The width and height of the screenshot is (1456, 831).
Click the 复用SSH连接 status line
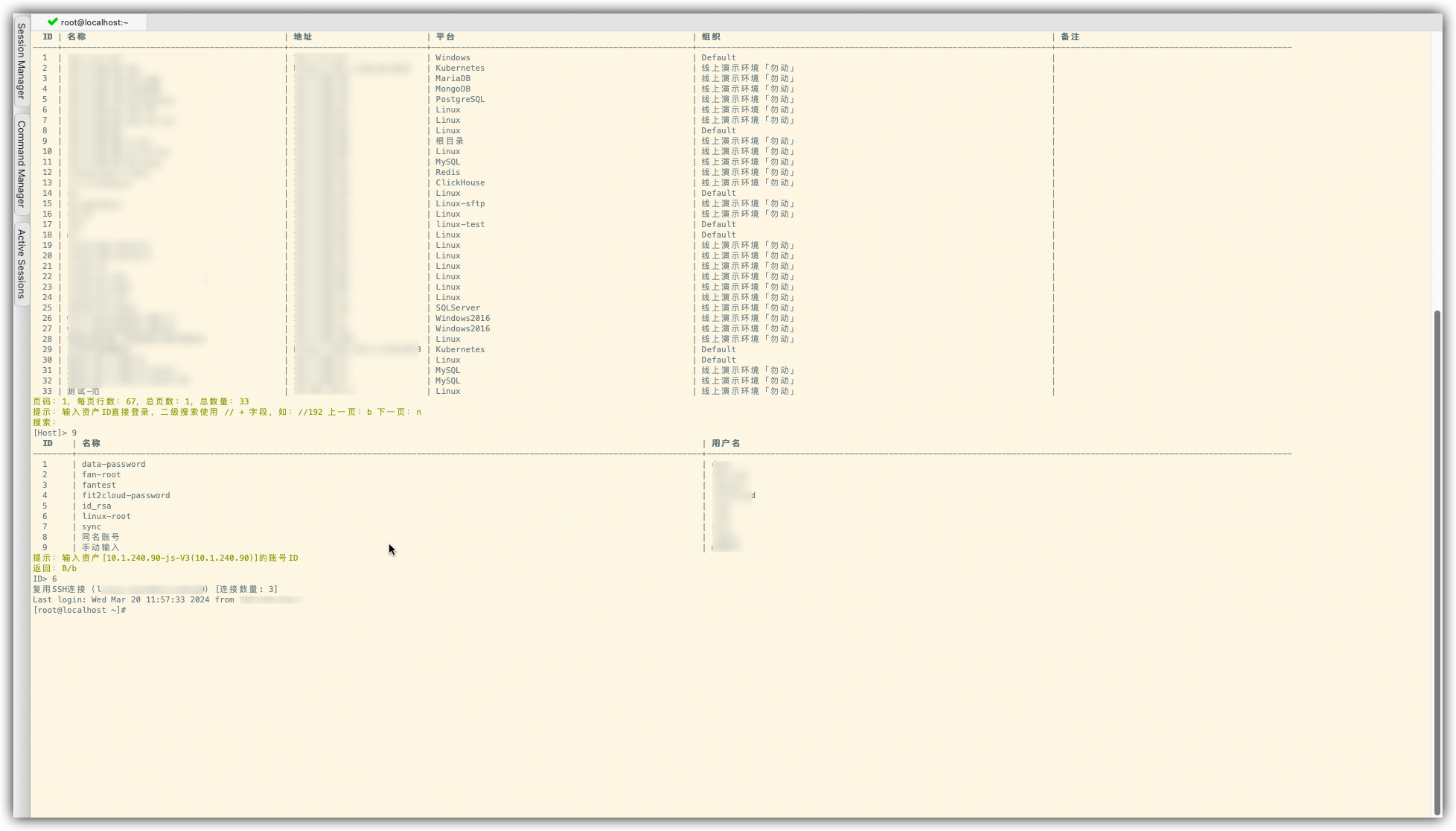point(156,589)
